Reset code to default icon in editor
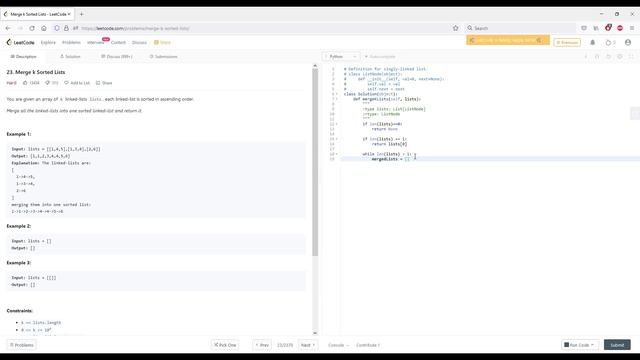Viewport: 640px width, 360px height. click(608, 56)
